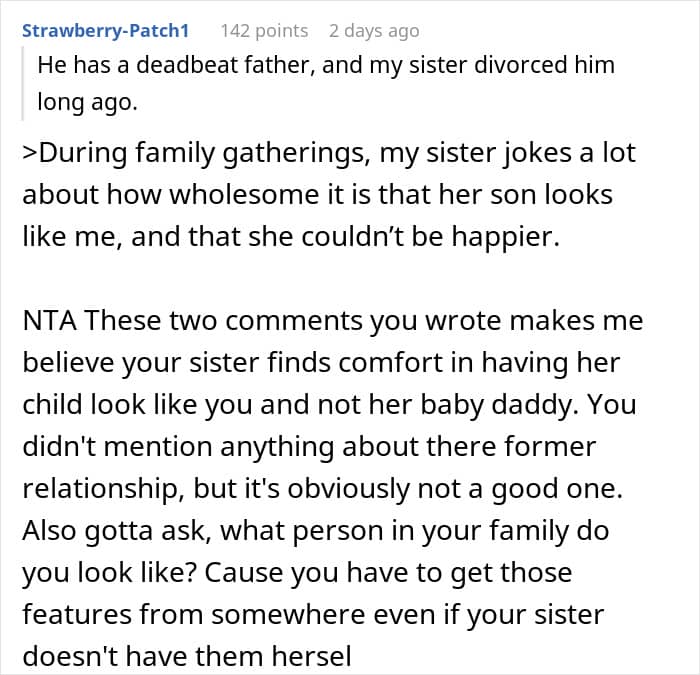
Task: Open the Strawberry-Patch1 user profile
Action: click(x=105, y=30)
